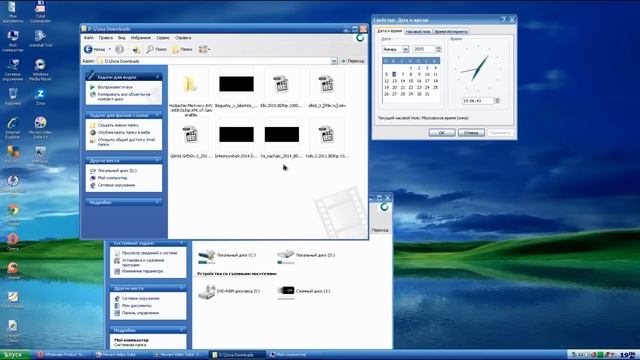
Task: Click the time input field under the clock
Action: point(478,100)
